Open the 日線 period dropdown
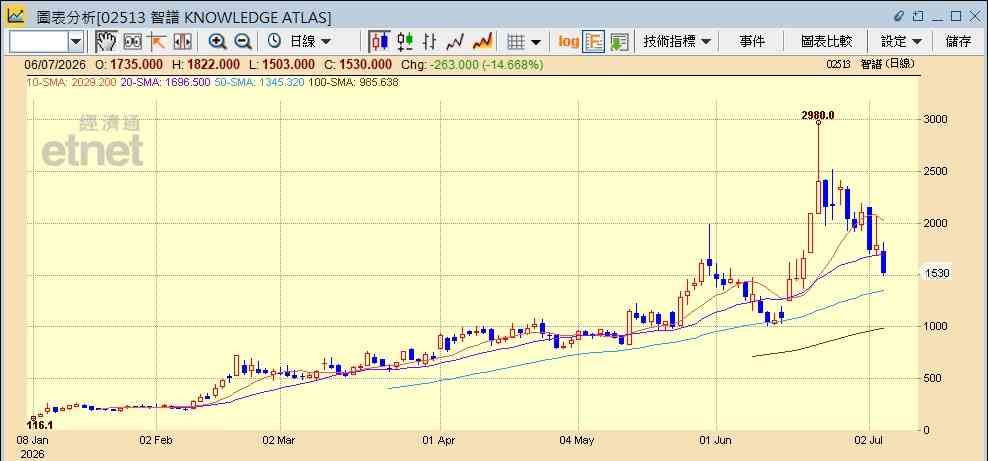Image resolution: width=988 pixels, height=461 pixels. (x=299, y=42)
